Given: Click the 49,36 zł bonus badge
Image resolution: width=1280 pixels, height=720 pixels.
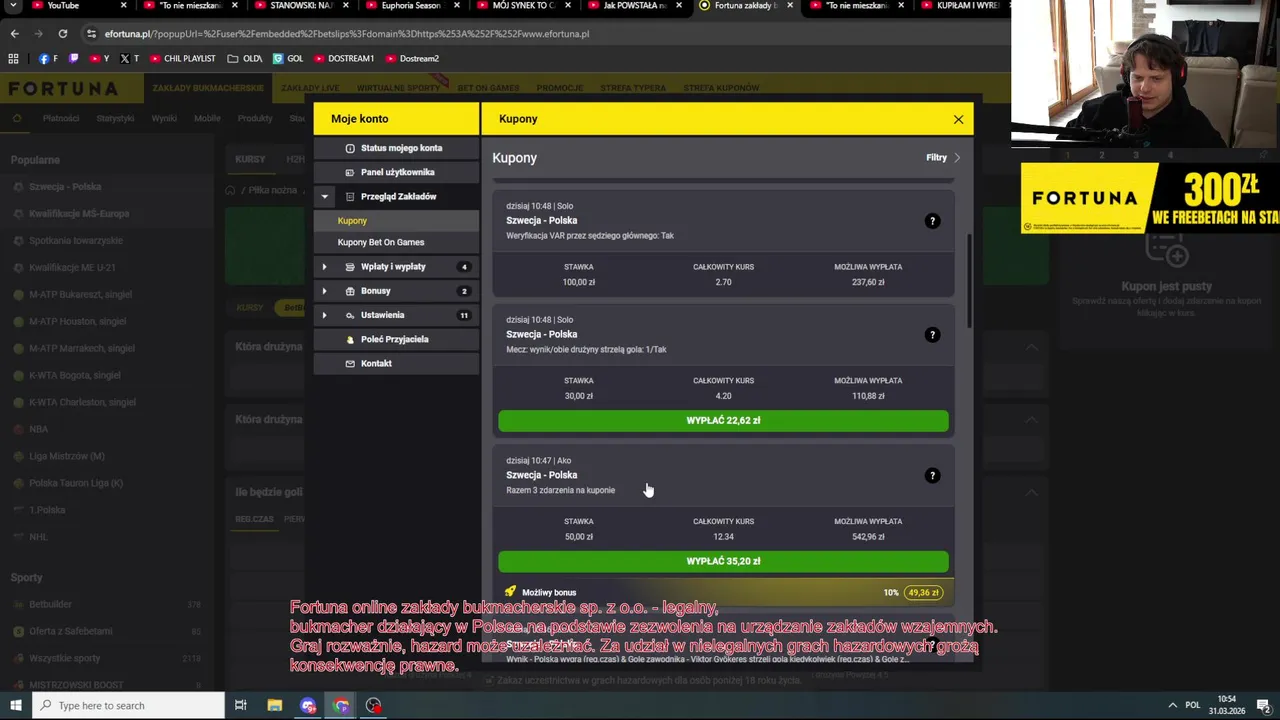Looking at the screenshot, I should click(923, 593).
